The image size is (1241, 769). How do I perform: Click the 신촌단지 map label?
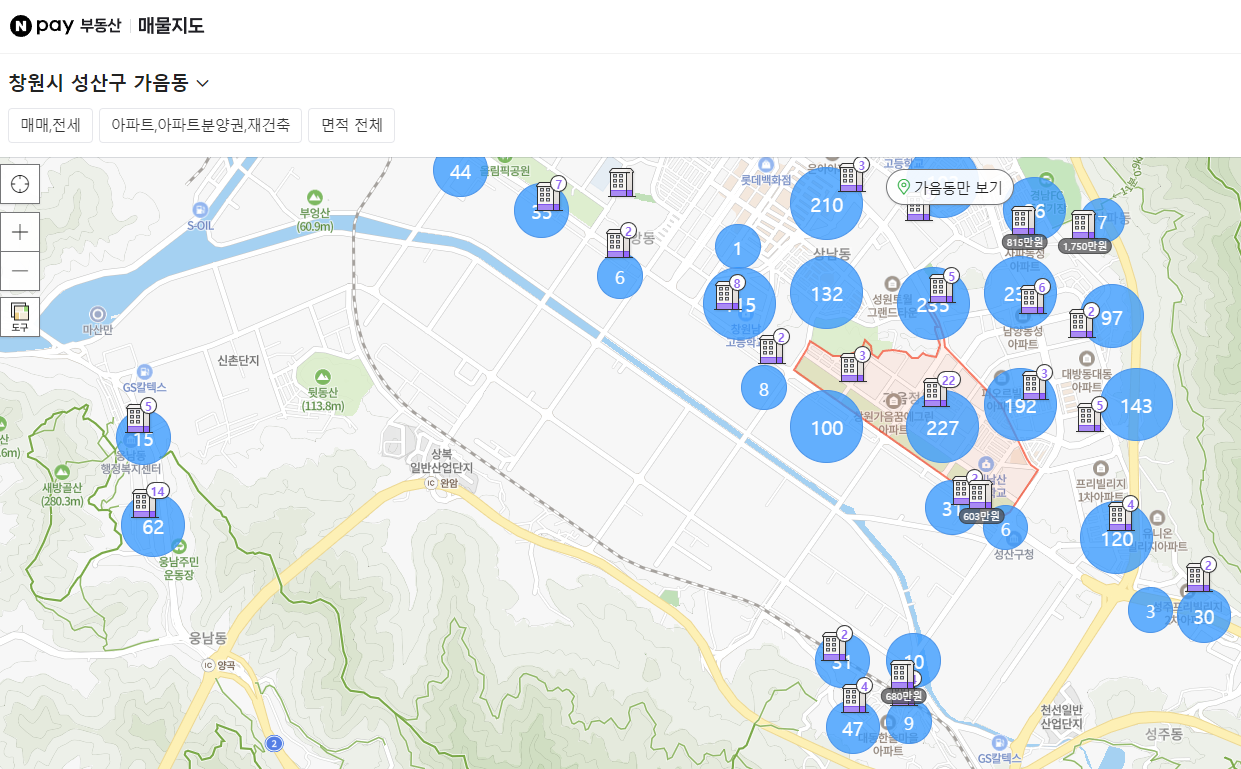(238, 360)
